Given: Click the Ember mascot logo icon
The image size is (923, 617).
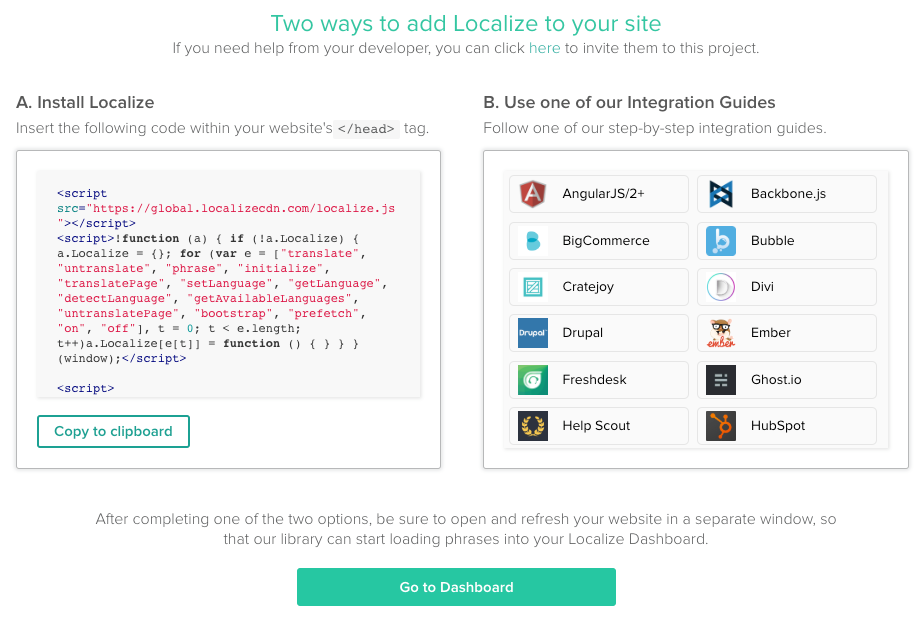Looking at the screenshot, I should 721,333.
